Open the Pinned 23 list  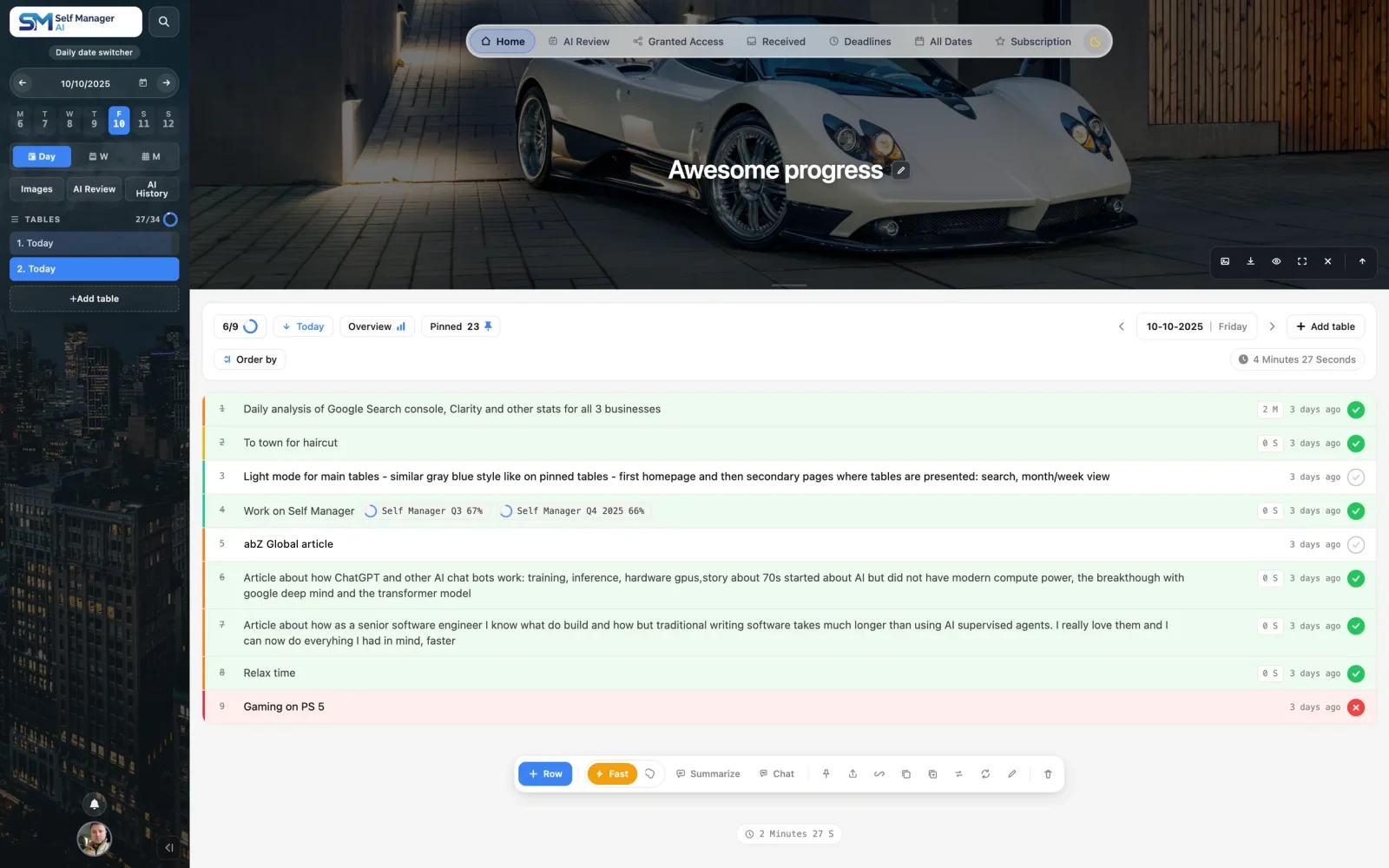point(460,326)
